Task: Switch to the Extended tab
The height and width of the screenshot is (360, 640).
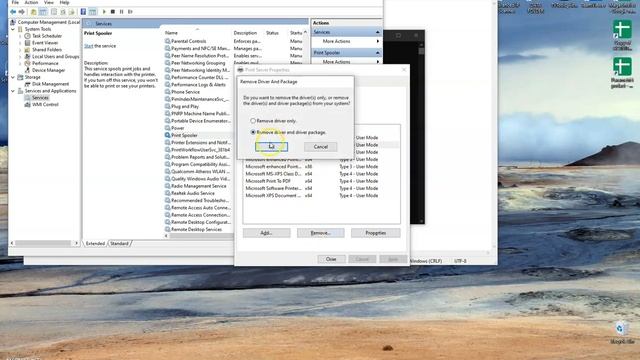Action: [x=95, y=243]
